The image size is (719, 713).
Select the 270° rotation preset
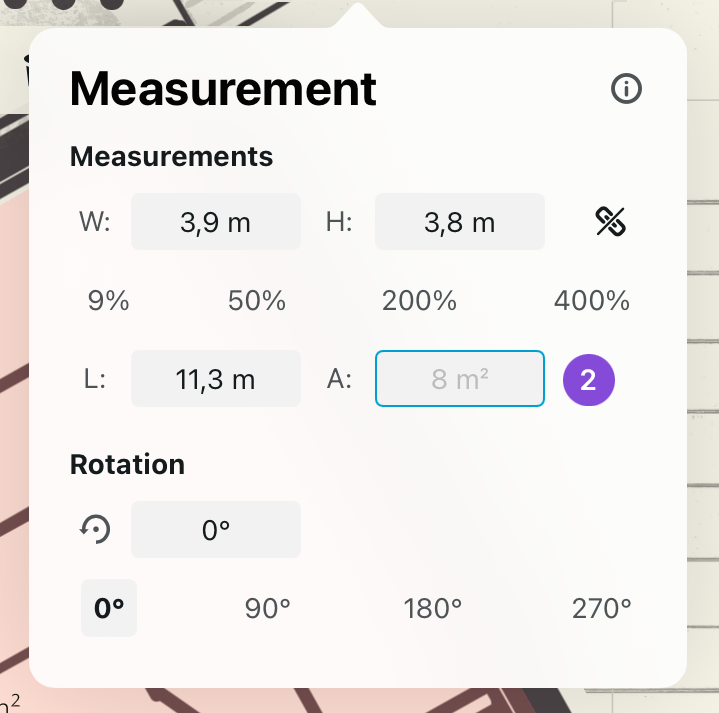602,608
